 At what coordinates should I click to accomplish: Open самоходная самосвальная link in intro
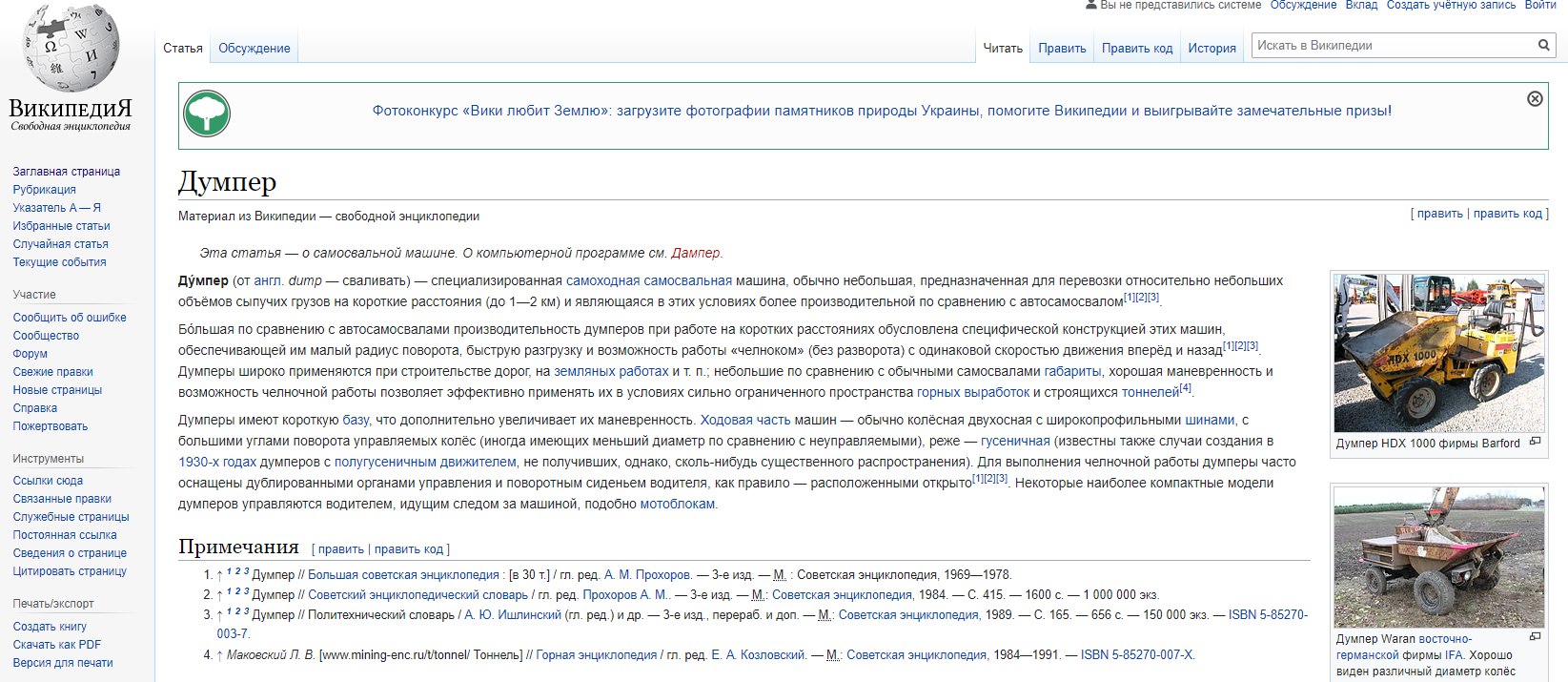[649, 280]
